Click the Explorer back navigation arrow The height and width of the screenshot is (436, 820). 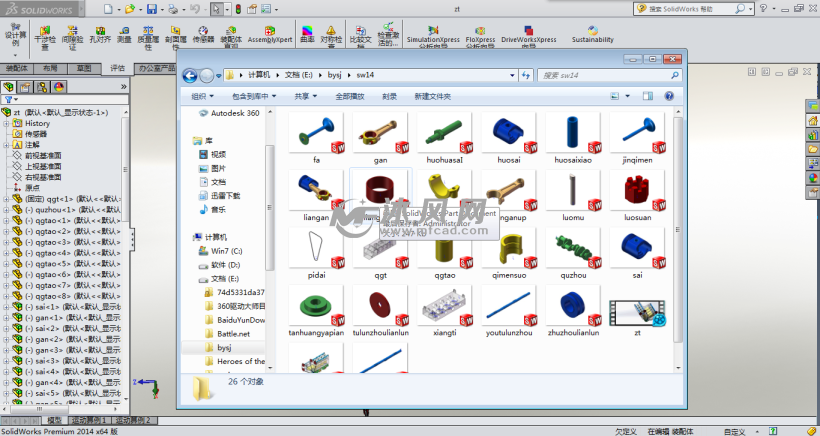tap(190, 76)
